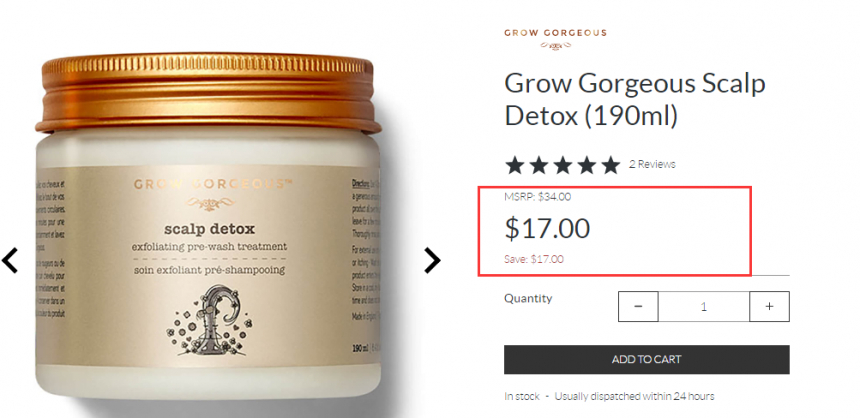Click the In stock status label
860x418 pixels.
pos(522,396)
